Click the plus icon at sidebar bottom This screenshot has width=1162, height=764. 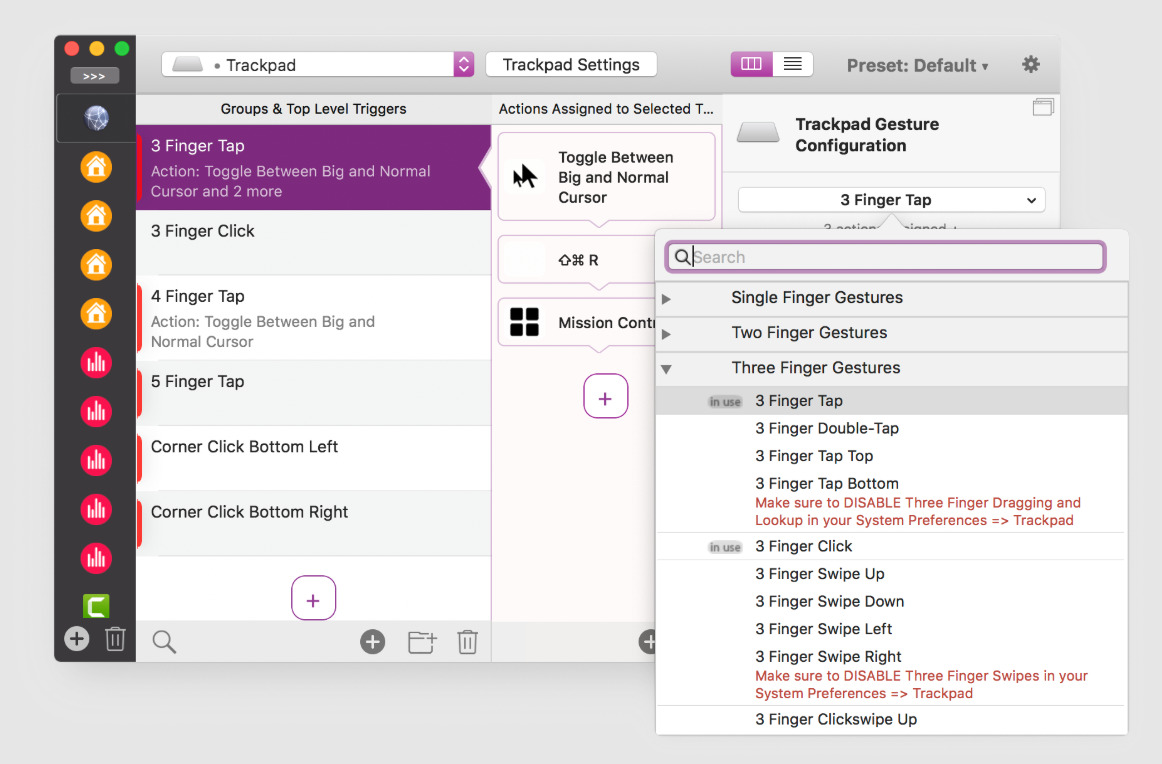pos(76,639)
